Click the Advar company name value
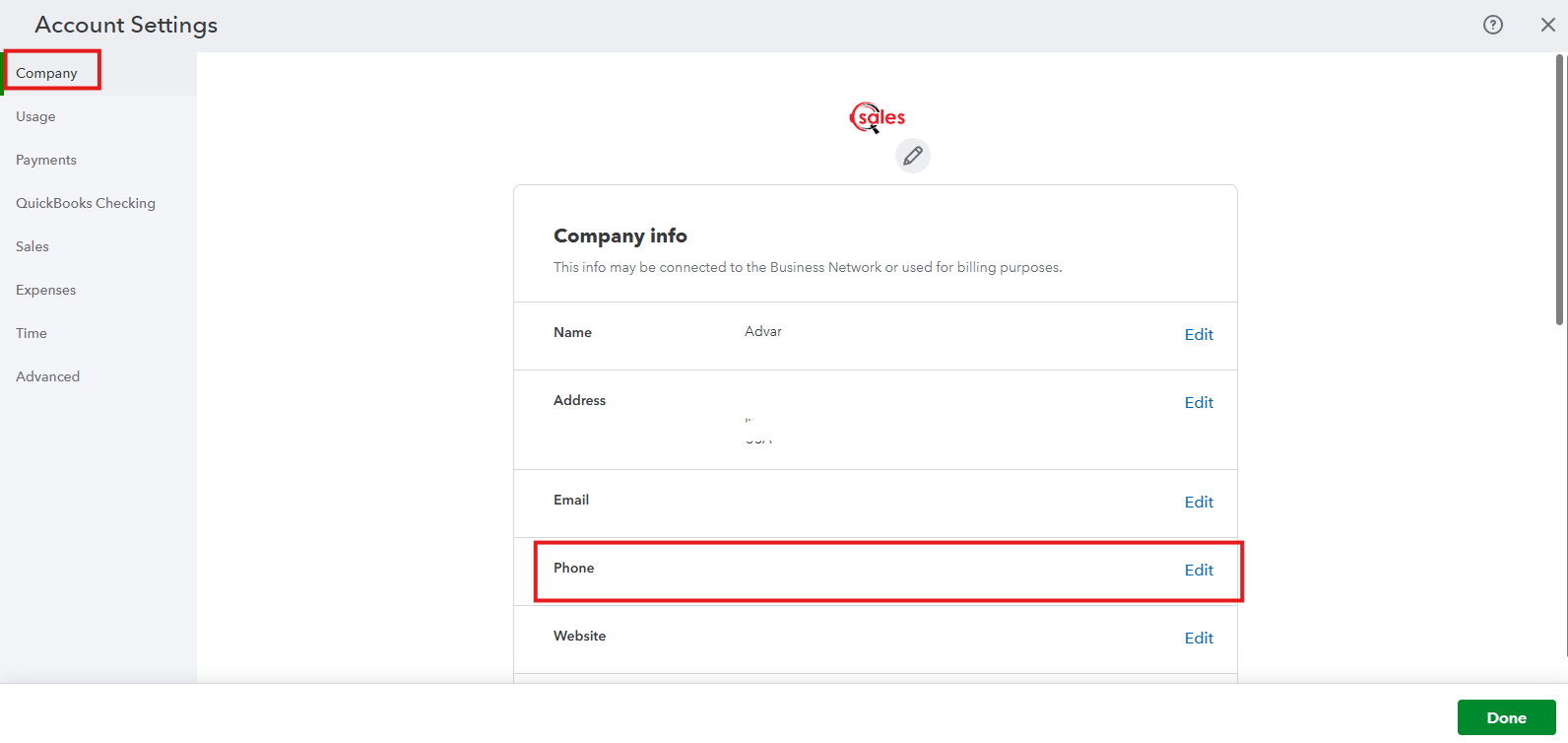Viewport: 1568px width, 743px height. [763, 332]
